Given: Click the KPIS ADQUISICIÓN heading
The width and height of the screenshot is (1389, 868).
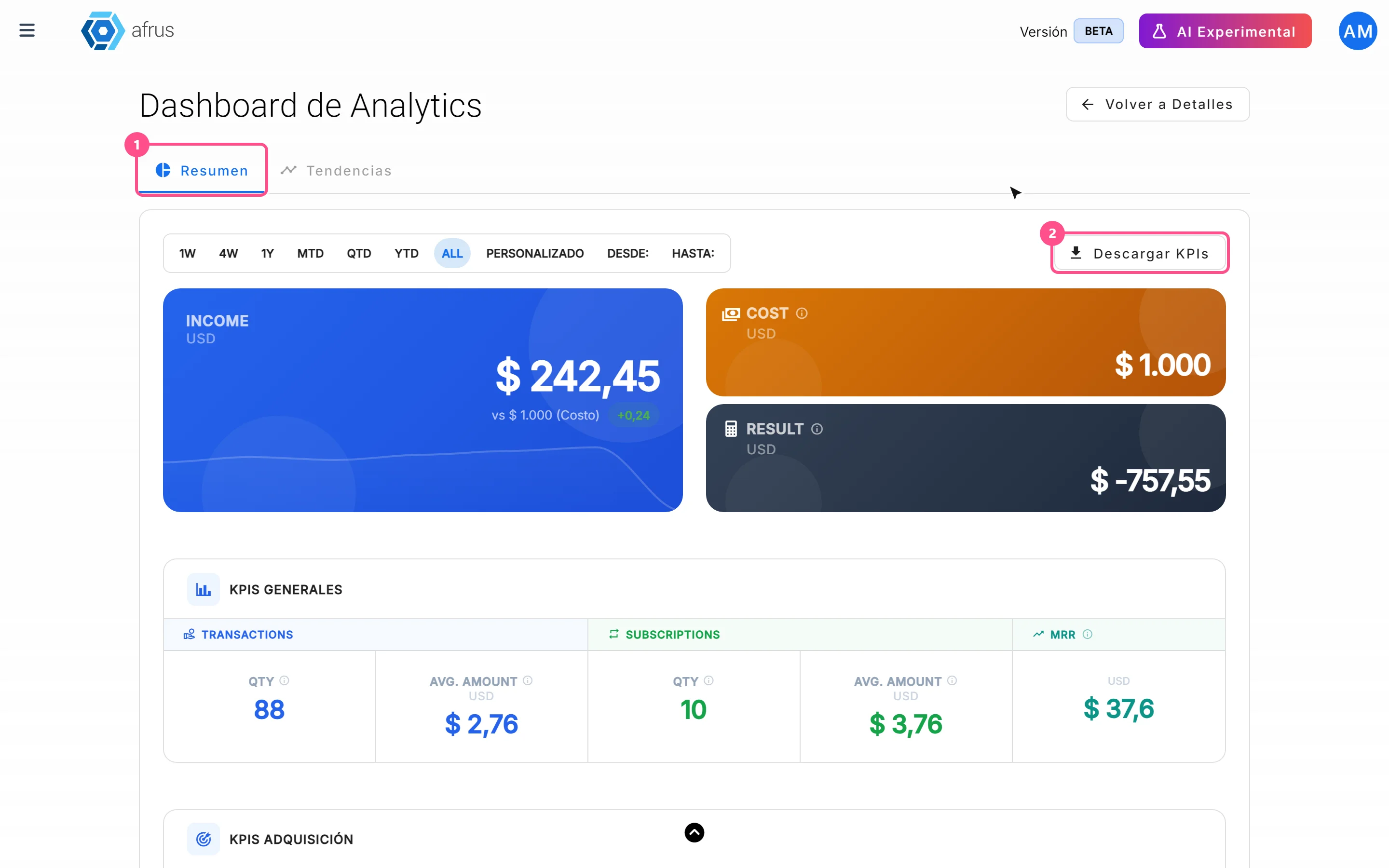Looking at the screenshot, I should (x=291, y=839).
